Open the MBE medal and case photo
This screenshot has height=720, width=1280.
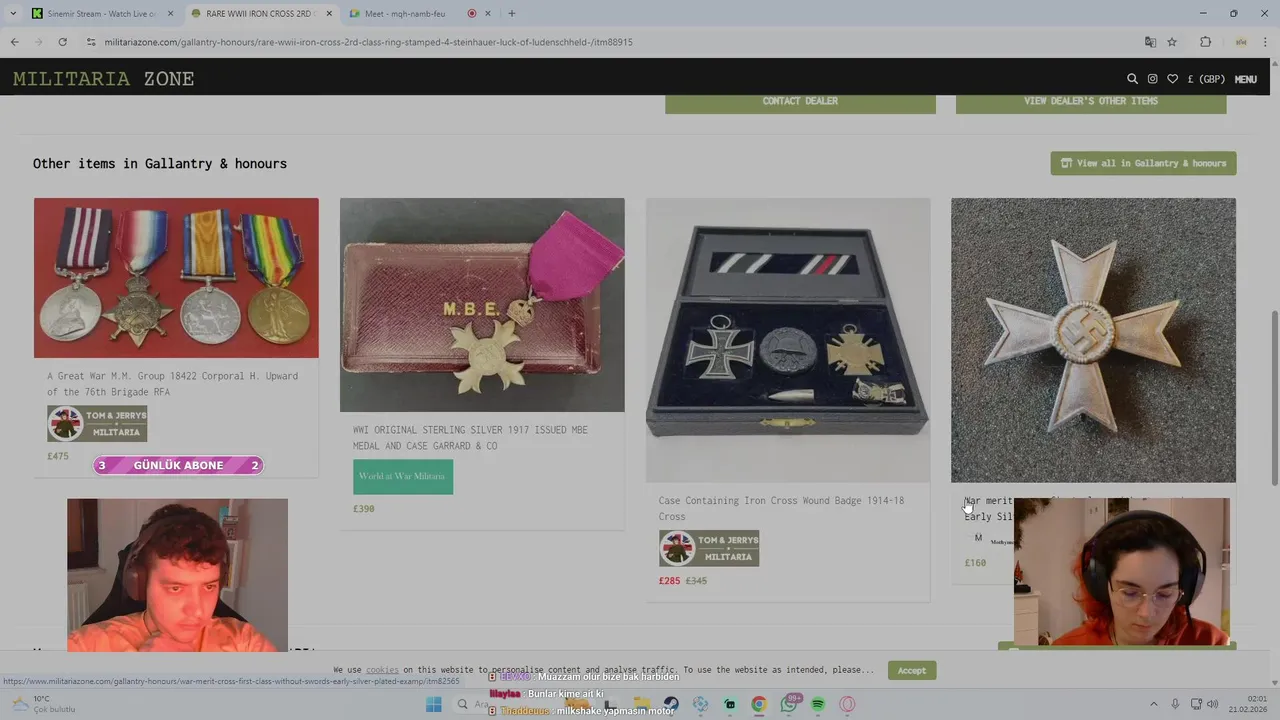click(482, 305)
